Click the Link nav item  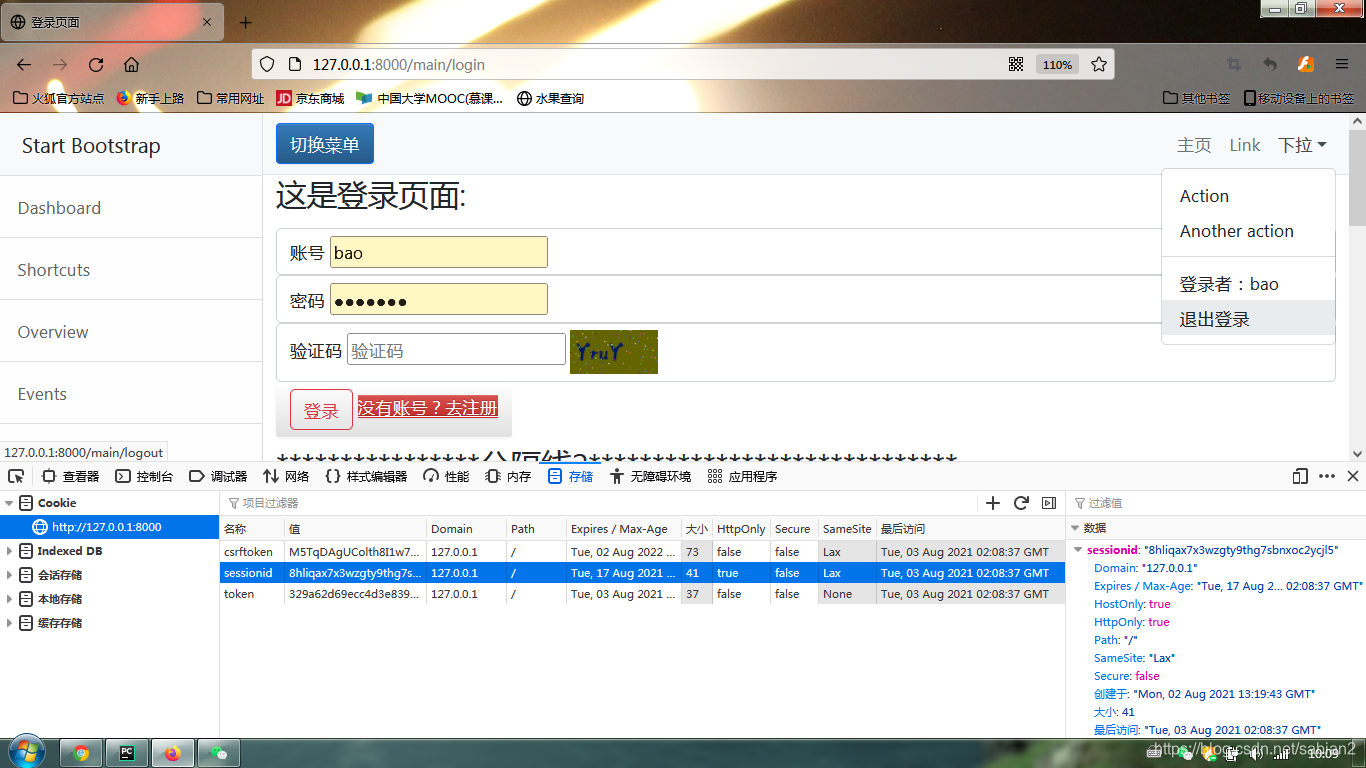[1245, 145]
